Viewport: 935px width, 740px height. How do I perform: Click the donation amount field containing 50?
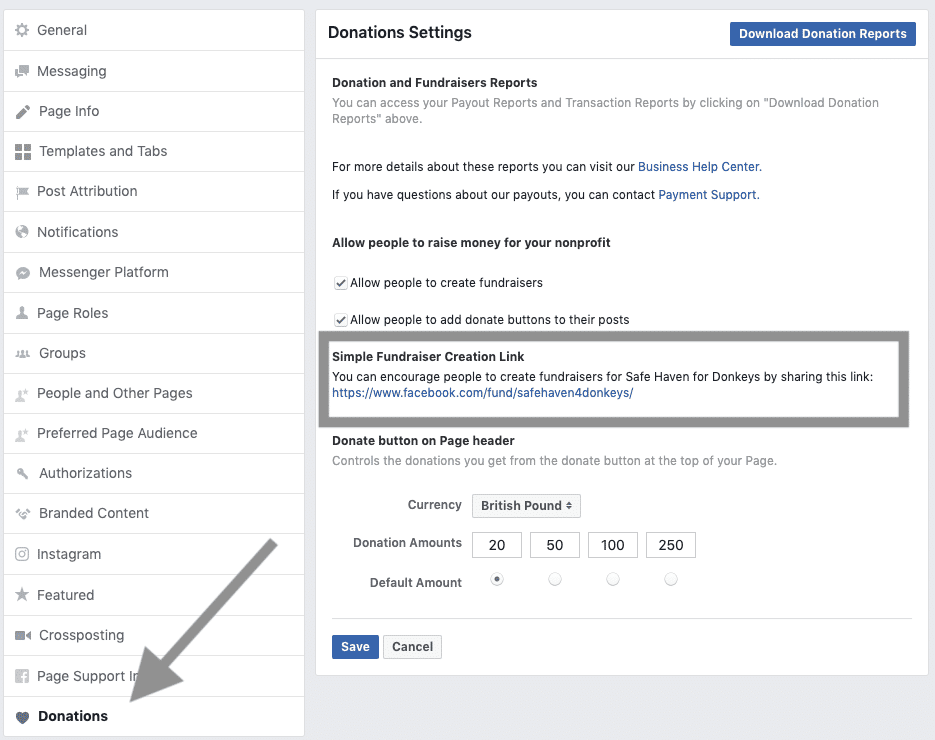point(555,545)
